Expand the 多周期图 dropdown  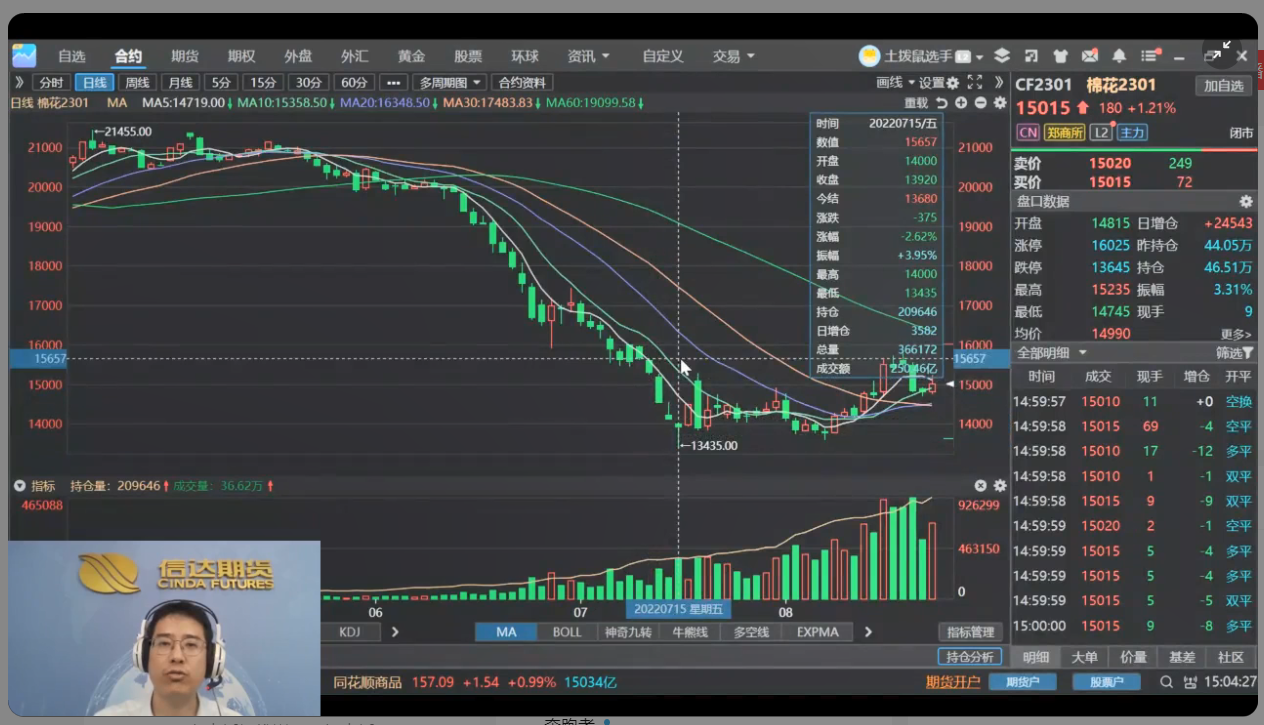450,83
